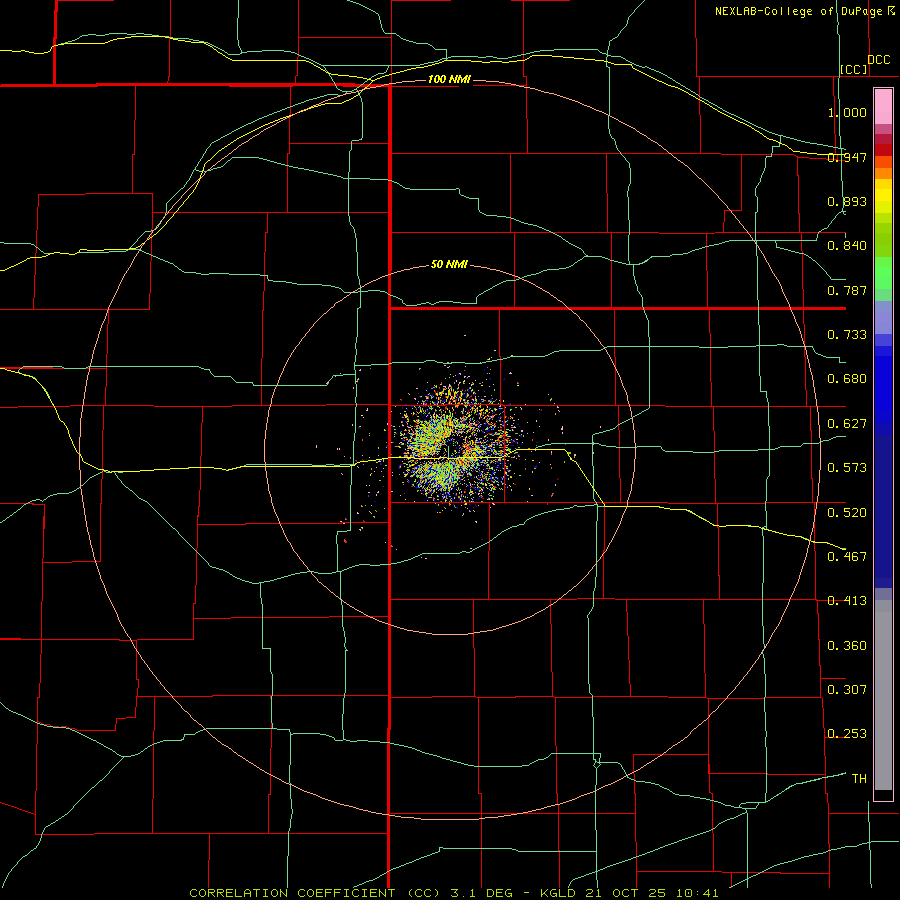Click the DCC label above the color bar
900x900 pixels.
point(879,60)
